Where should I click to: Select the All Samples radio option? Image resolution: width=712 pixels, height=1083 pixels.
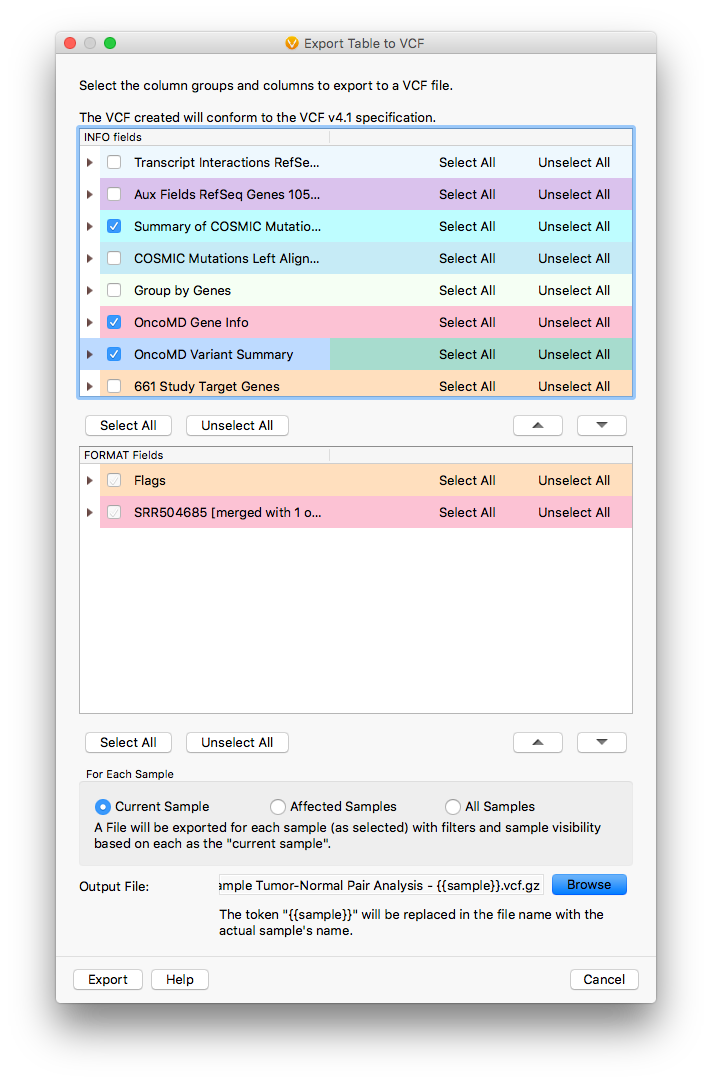click(452, 807)
